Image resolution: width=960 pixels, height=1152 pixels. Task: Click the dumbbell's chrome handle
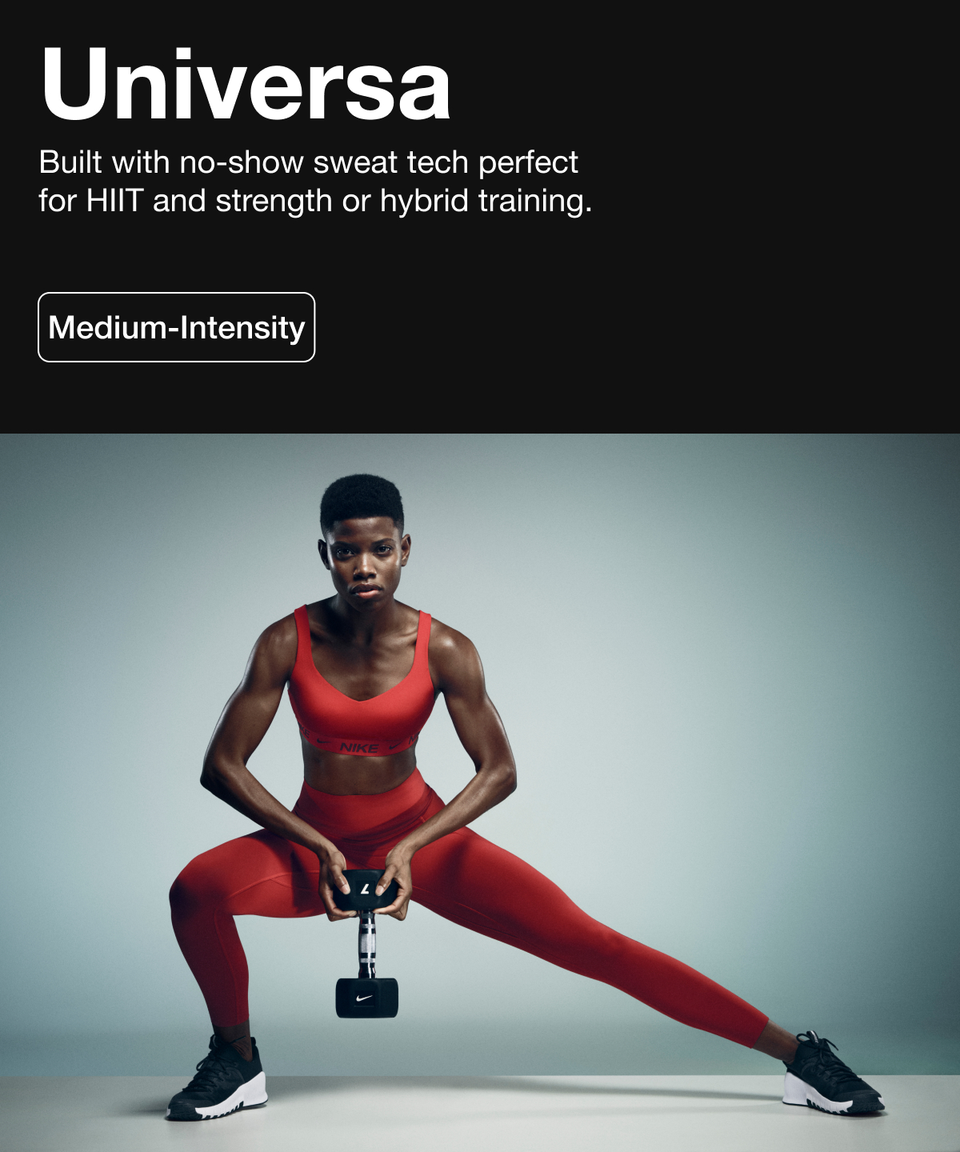point(366,944)
